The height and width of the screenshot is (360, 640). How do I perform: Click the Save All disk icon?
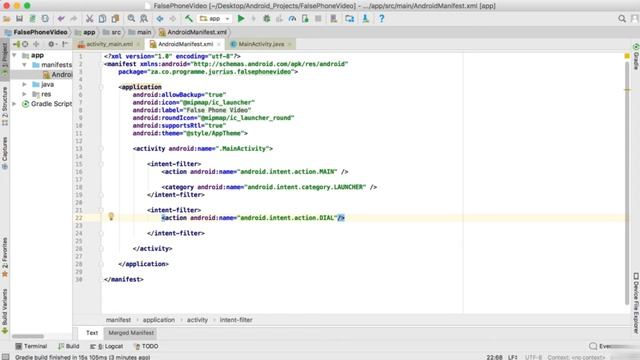[19, 19]
